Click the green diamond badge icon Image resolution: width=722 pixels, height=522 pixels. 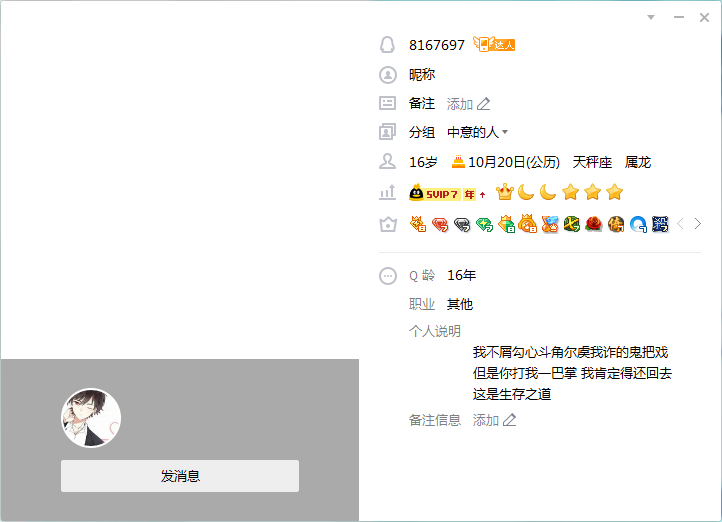[x=484, y=225]
